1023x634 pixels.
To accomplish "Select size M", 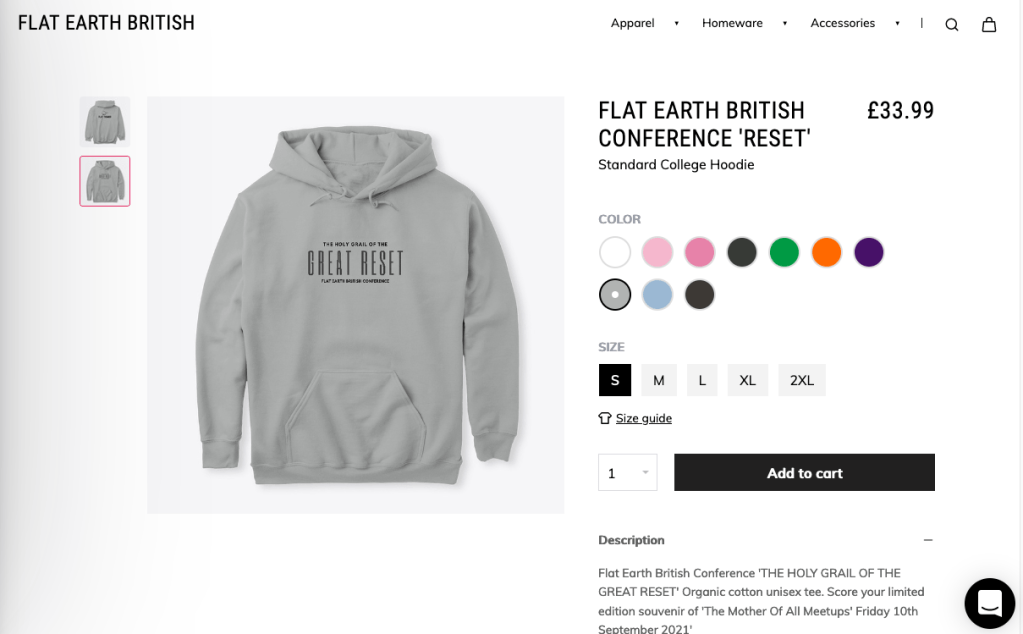I will pos(659,380).
